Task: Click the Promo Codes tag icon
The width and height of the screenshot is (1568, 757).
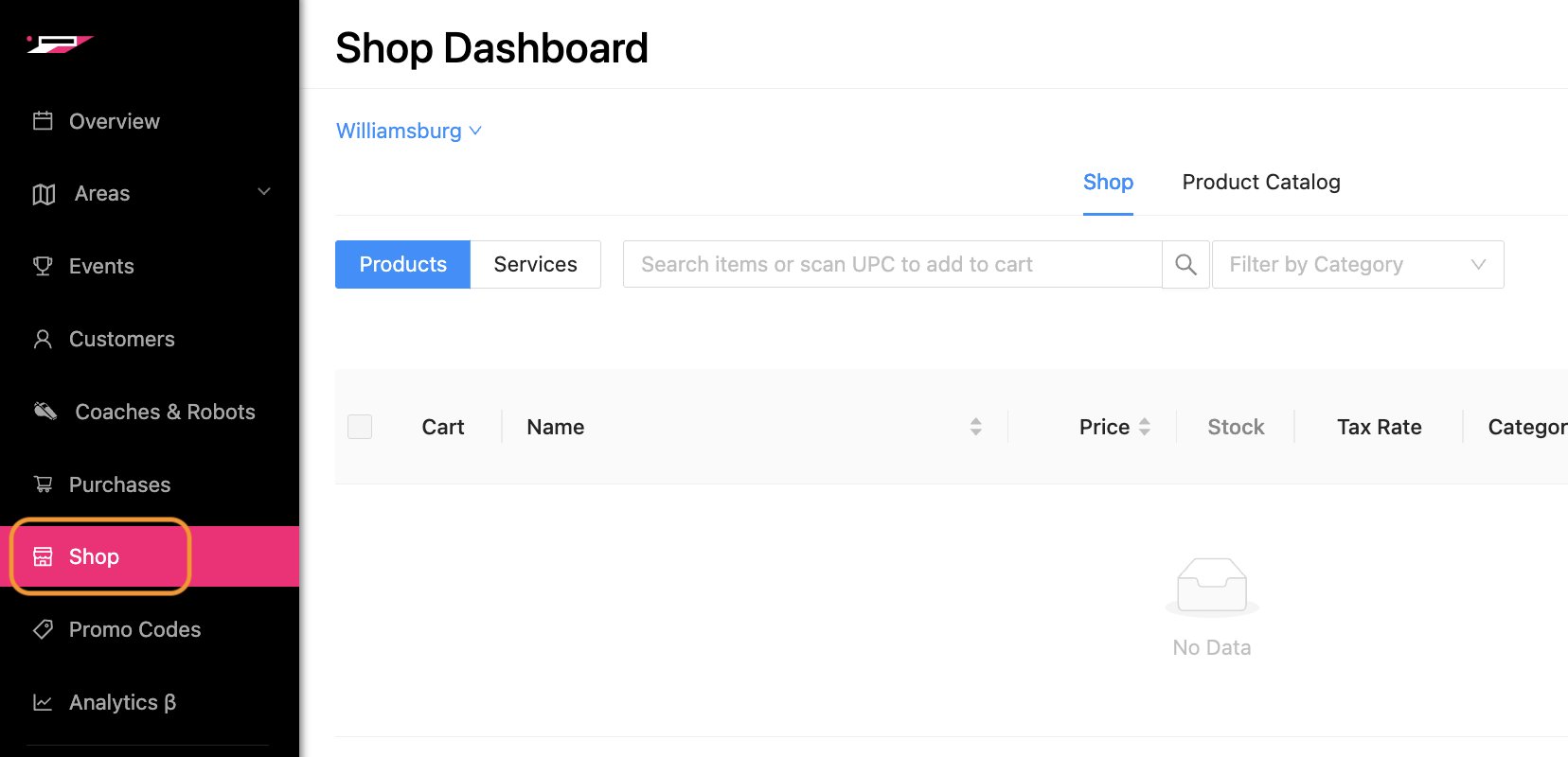Action: tap(43, 629)
